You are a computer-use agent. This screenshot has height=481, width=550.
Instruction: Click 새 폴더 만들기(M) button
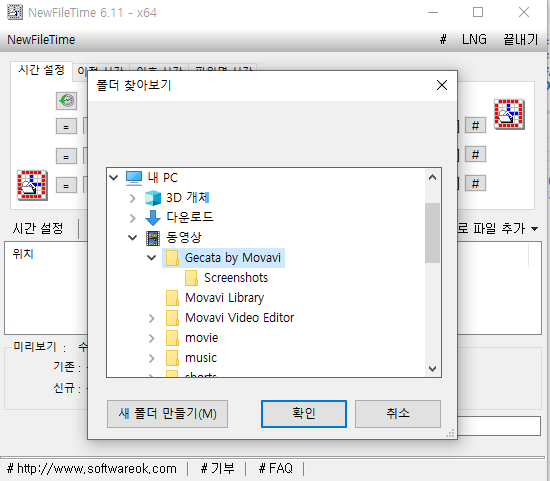[167, 414]
